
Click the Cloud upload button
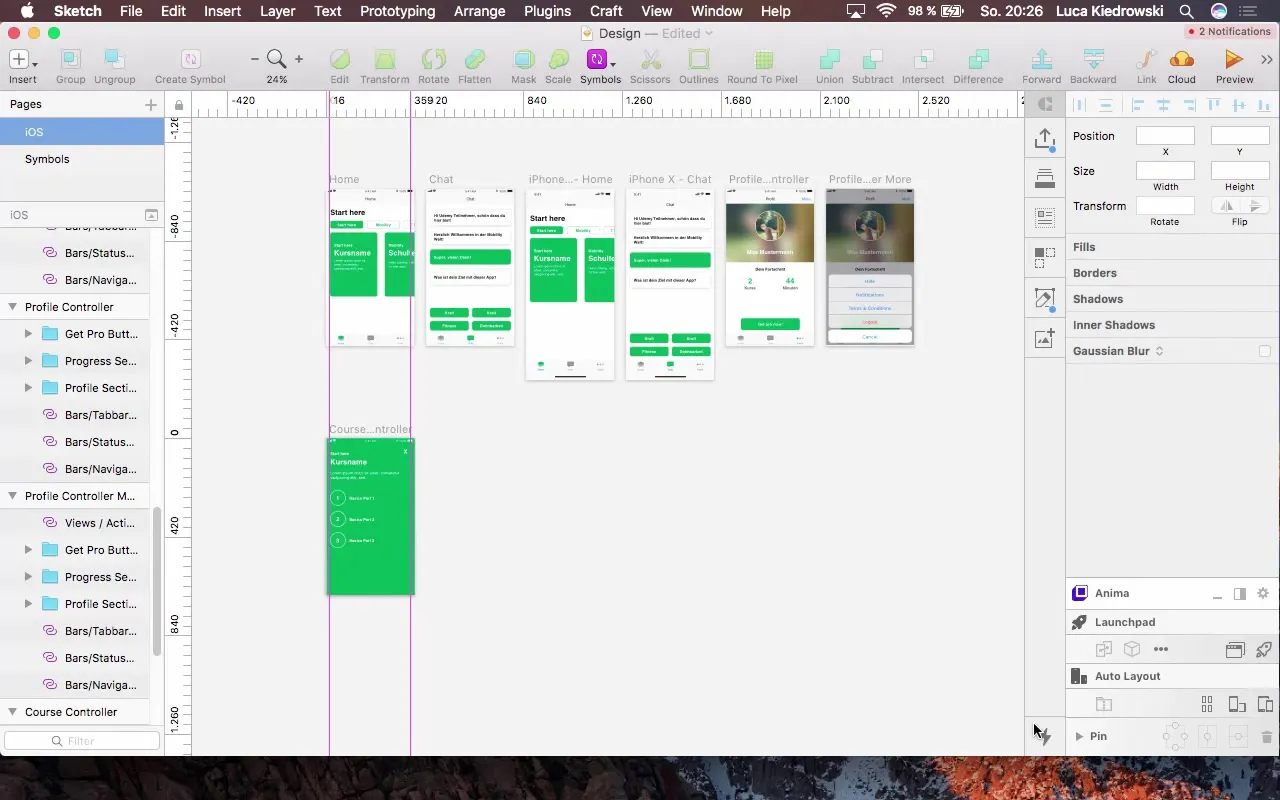[1181, 66]
